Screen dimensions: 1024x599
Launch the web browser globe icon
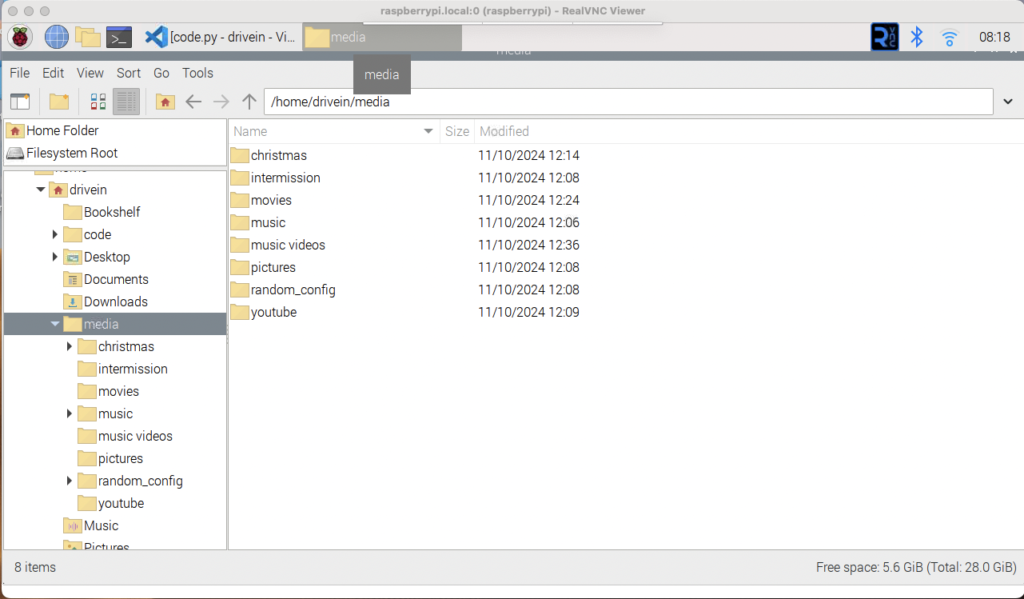(57, 37)
